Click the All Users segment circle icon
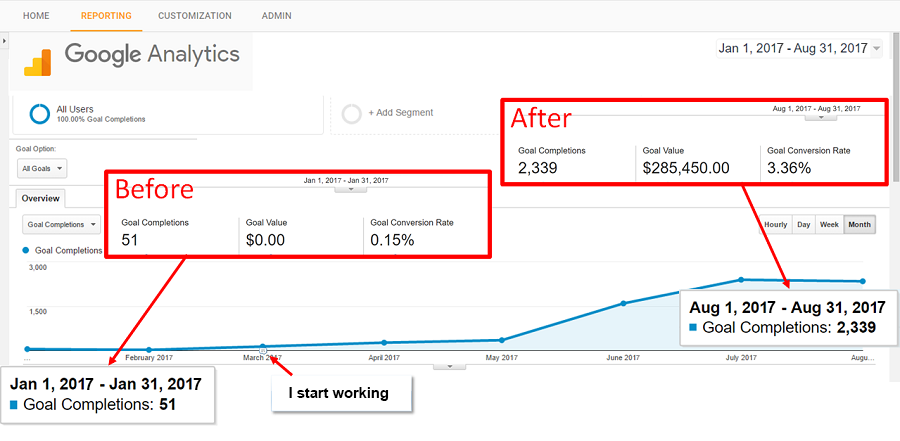This screenshot has height=441, width=900. point(40,113)
